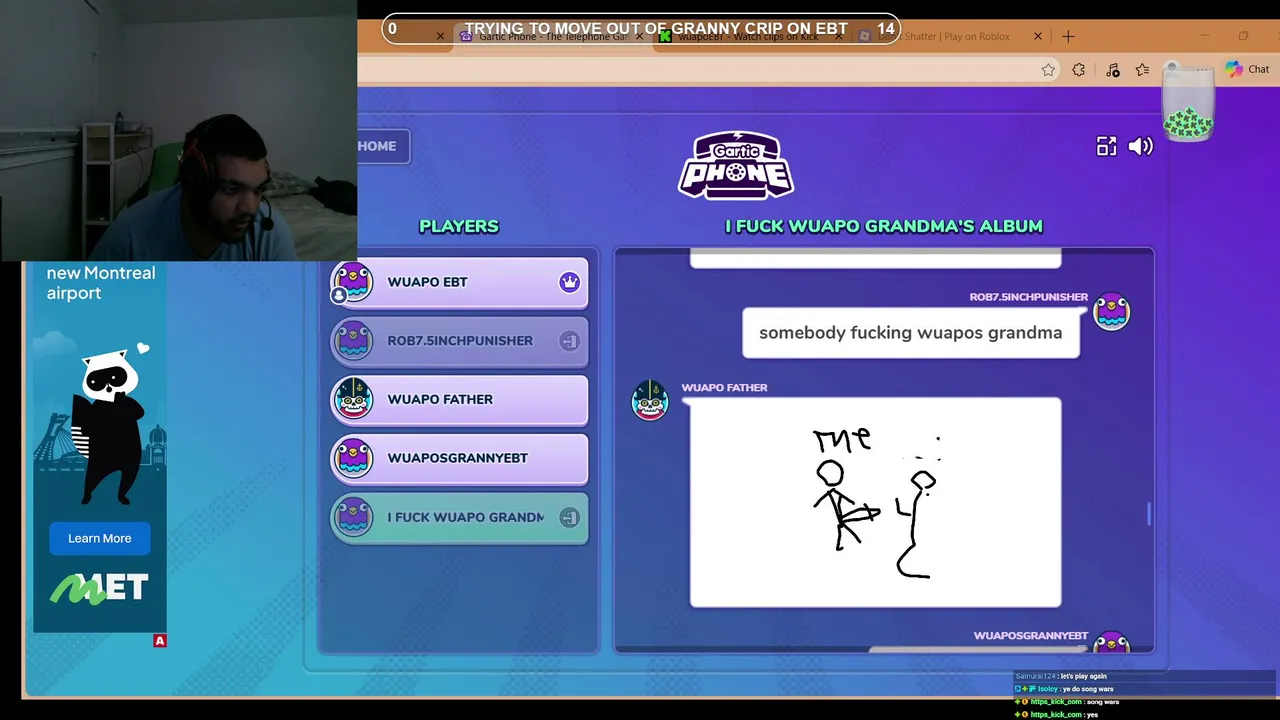Click the 'new Montreal airport' ad text
The width and height of the screenshot is (1280, 720).
click(101, 283)
